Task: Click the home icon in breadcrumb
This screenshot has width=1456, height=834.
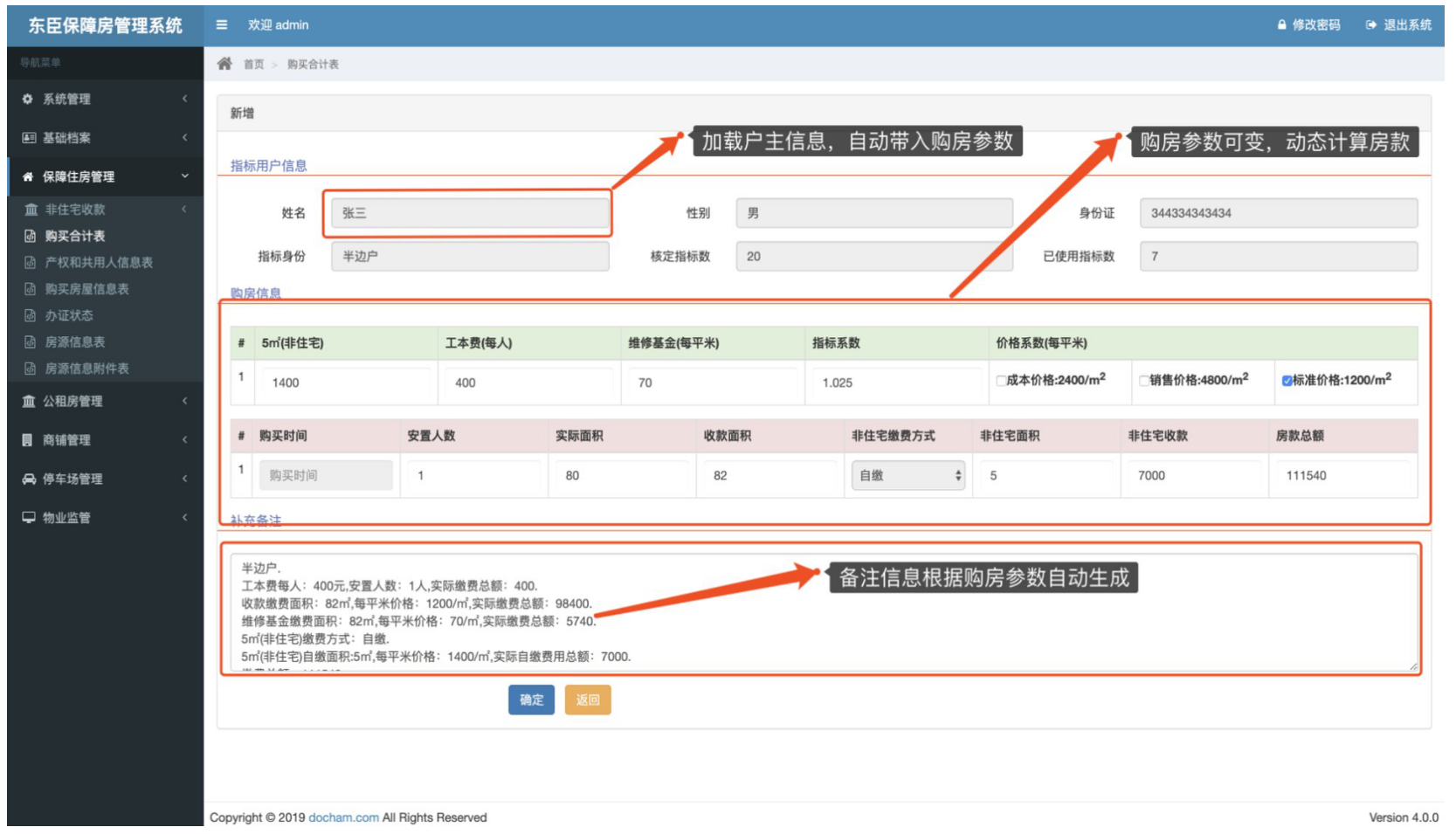Action: click(225, 64)
